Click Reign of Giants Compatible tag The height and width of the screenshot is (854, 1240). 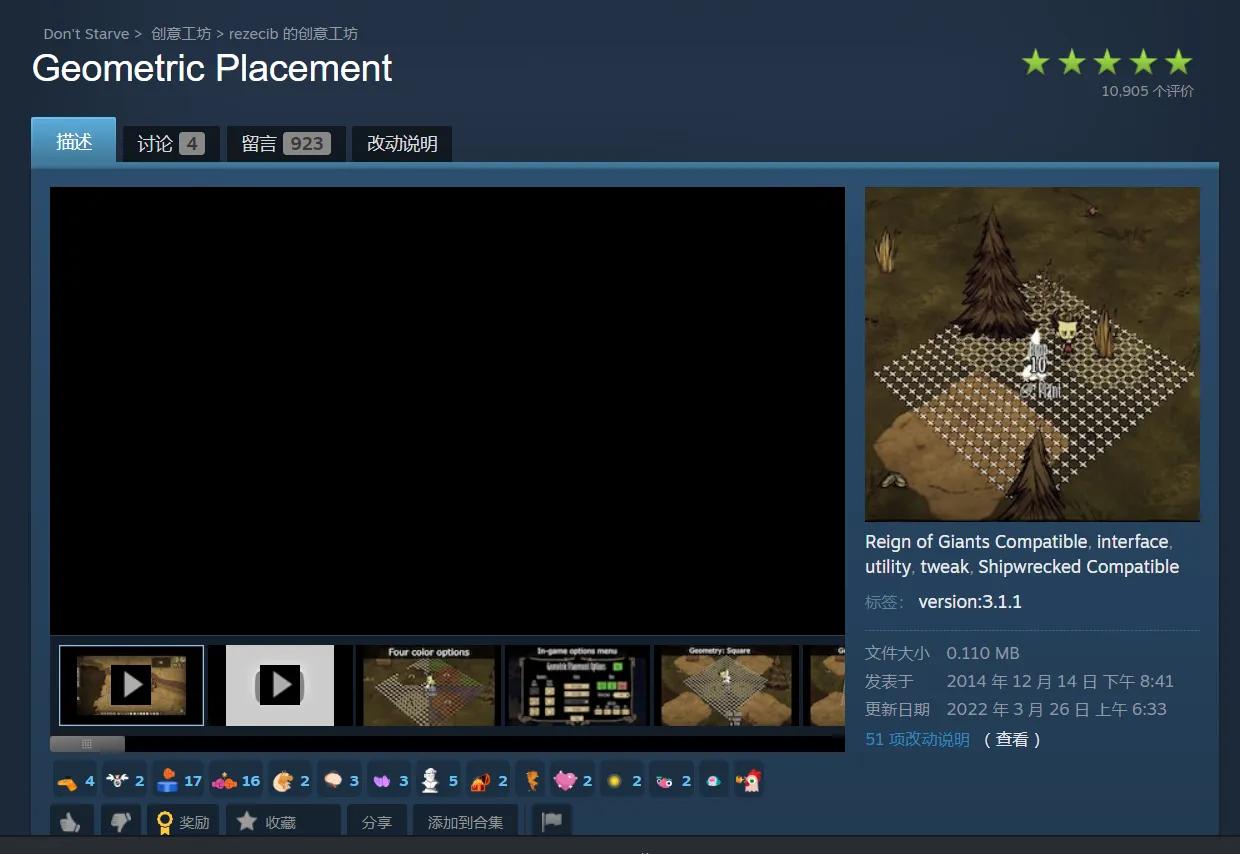coord(976,542)
